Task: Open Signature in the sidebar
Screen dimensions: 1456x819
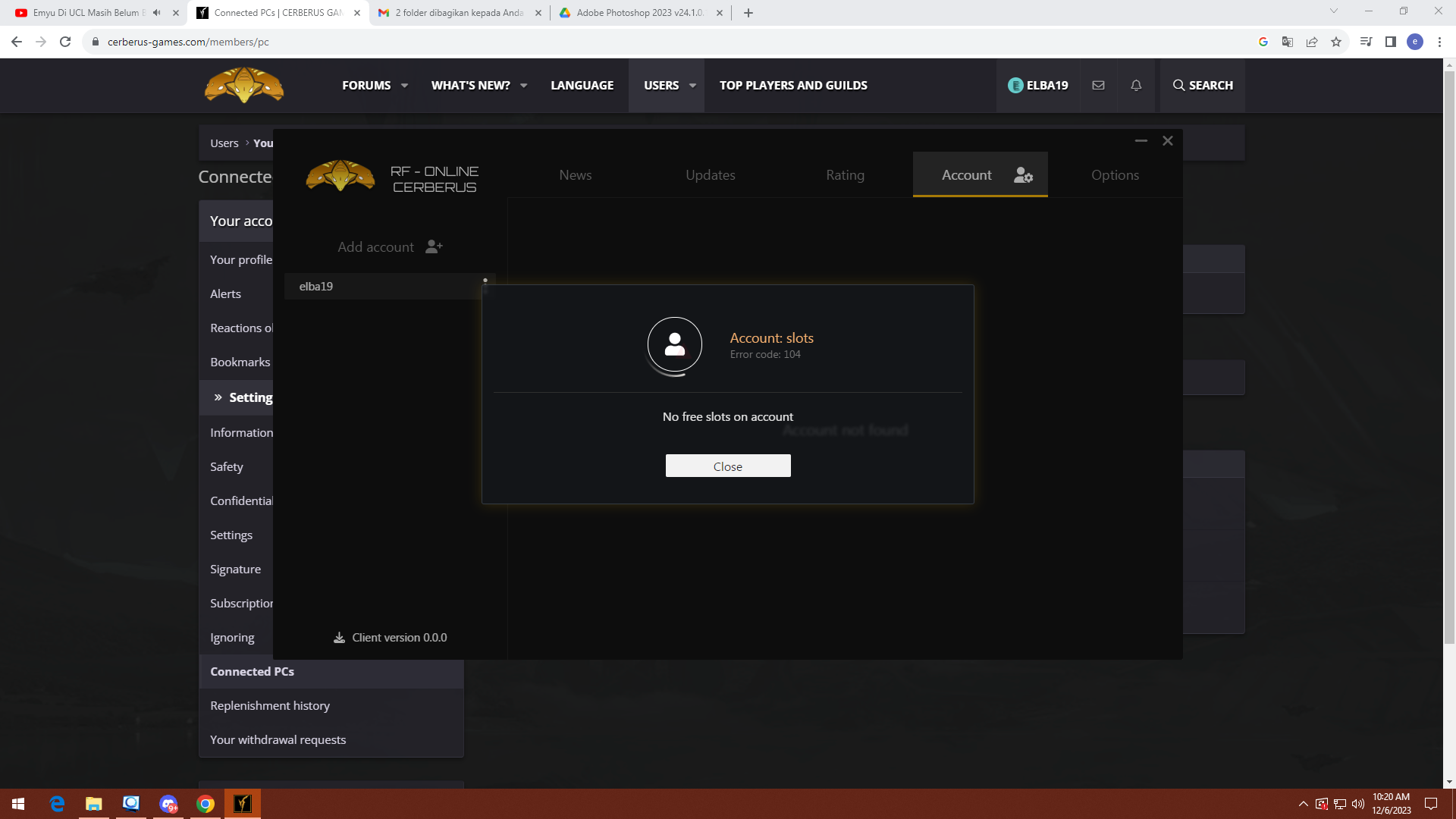Action: pyautogui.click(x=235, y=569)
